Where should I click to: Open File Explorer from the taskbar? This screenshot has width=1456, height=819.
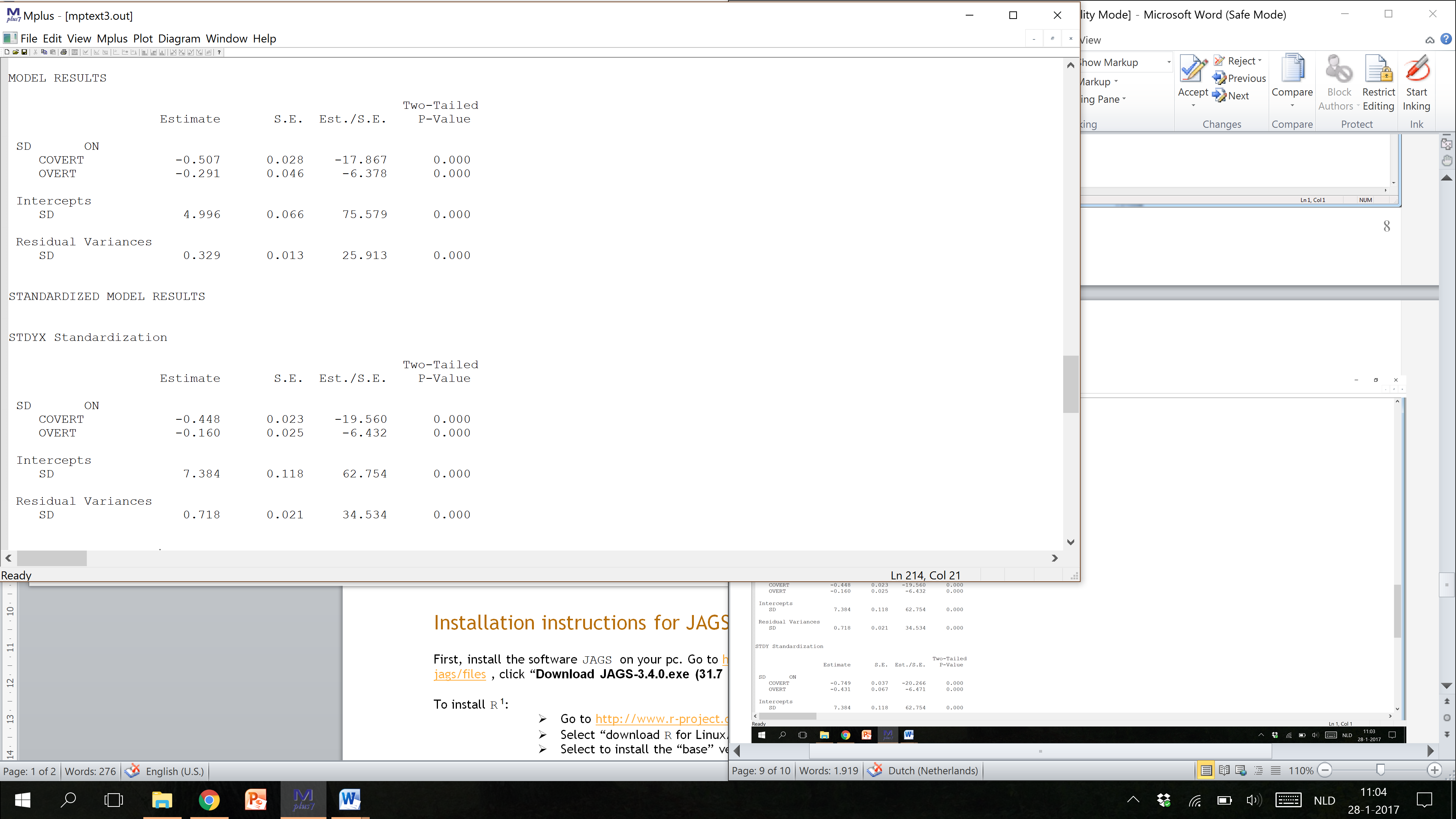coord(162,800)
